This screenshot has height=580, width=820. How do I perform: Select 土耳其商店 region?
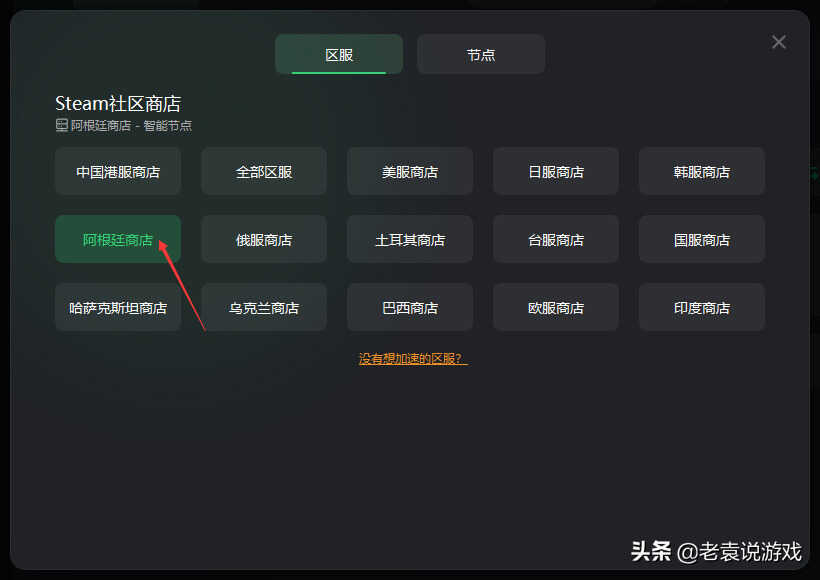click(x=410, y=240)
